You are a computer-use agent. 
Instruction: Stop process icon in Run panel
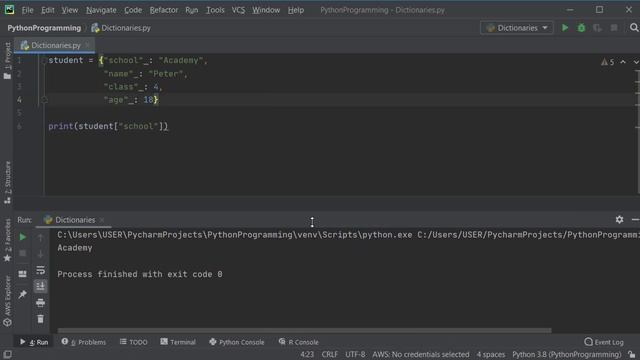point(23,253)
